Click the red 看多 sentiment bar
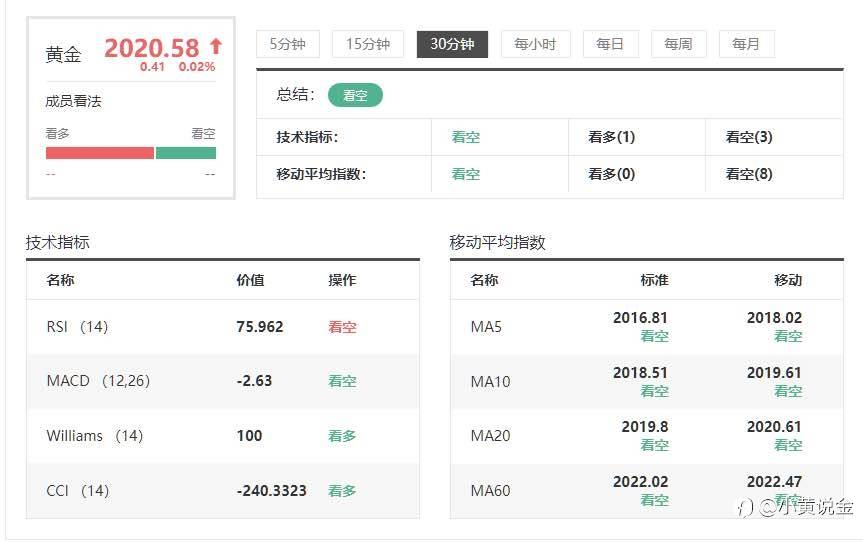Screen dimensions: 863x542 (100, 153)
